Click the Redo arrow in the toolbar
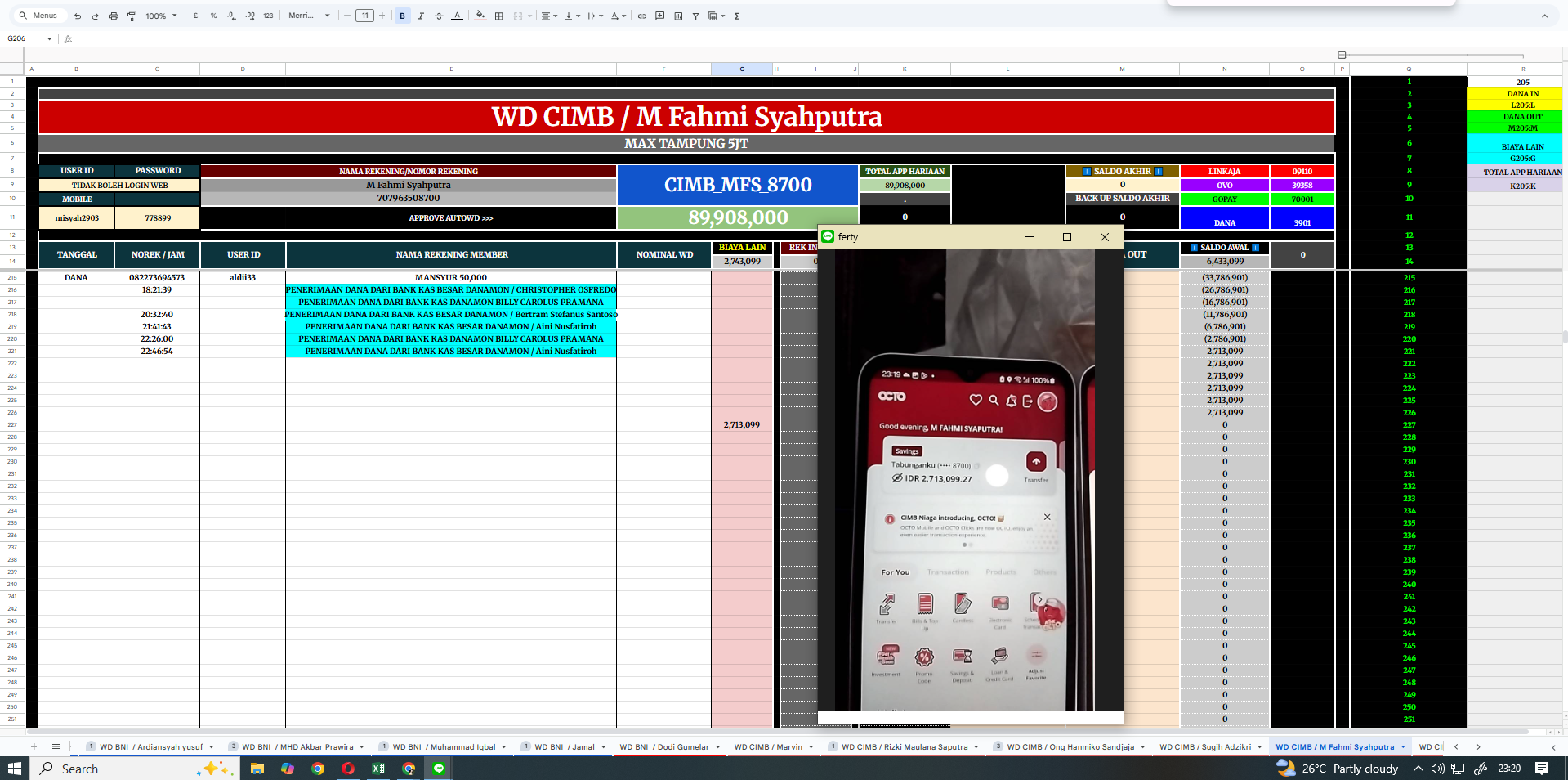1568x780 pixels. 95,16
